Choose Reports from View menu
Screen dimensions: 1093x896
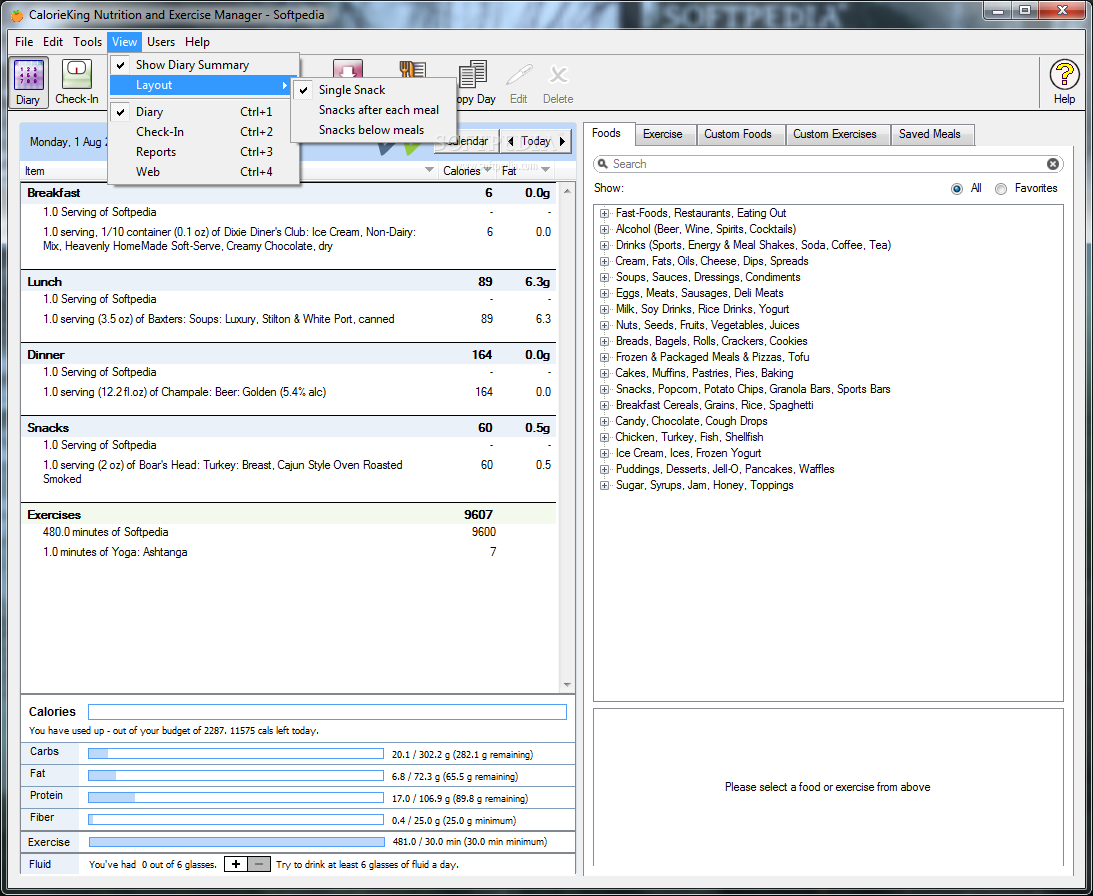coord(204,153)
